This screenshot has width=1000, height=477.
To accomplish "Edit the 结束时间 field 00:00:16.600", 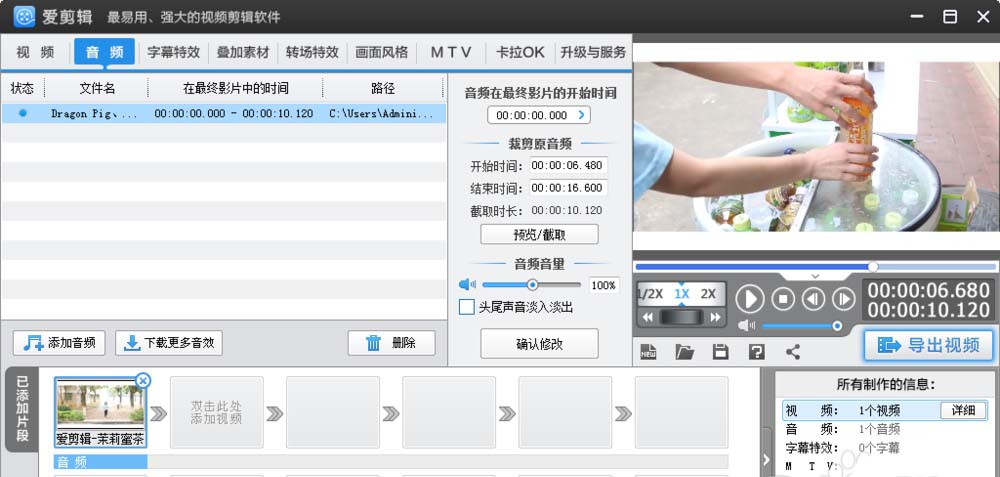I will (568, 188).
